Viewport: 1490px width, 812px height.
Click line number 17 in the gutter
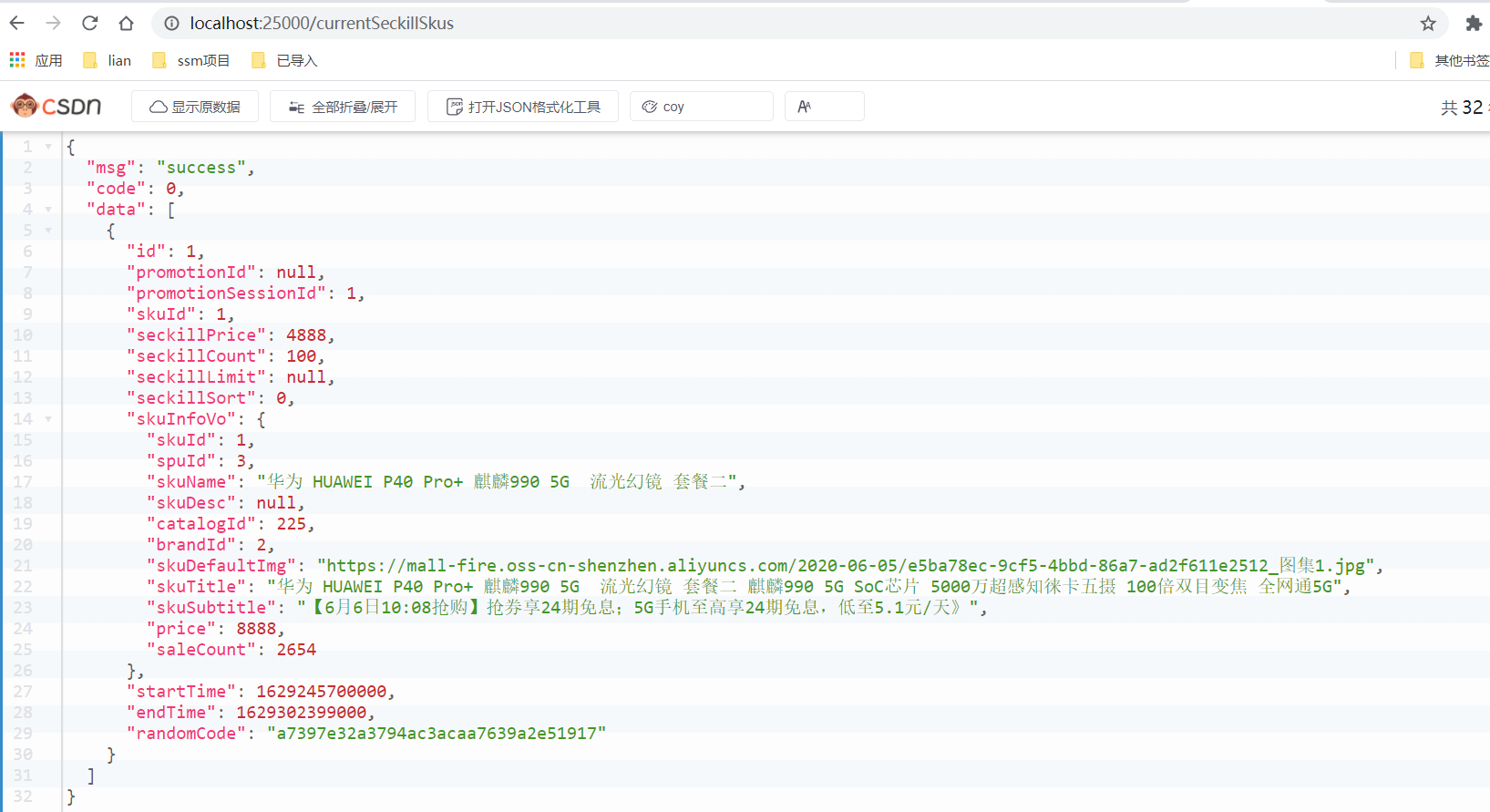coord(22,482)
